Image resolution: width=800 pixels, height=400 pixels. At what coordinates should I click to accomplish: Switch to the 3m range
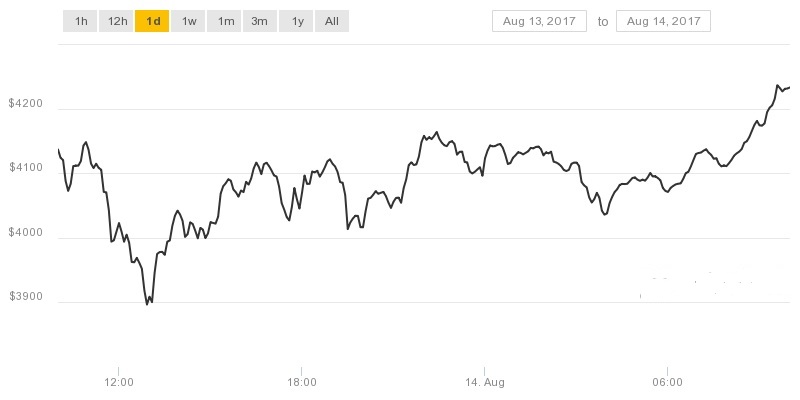click(260, 21)
